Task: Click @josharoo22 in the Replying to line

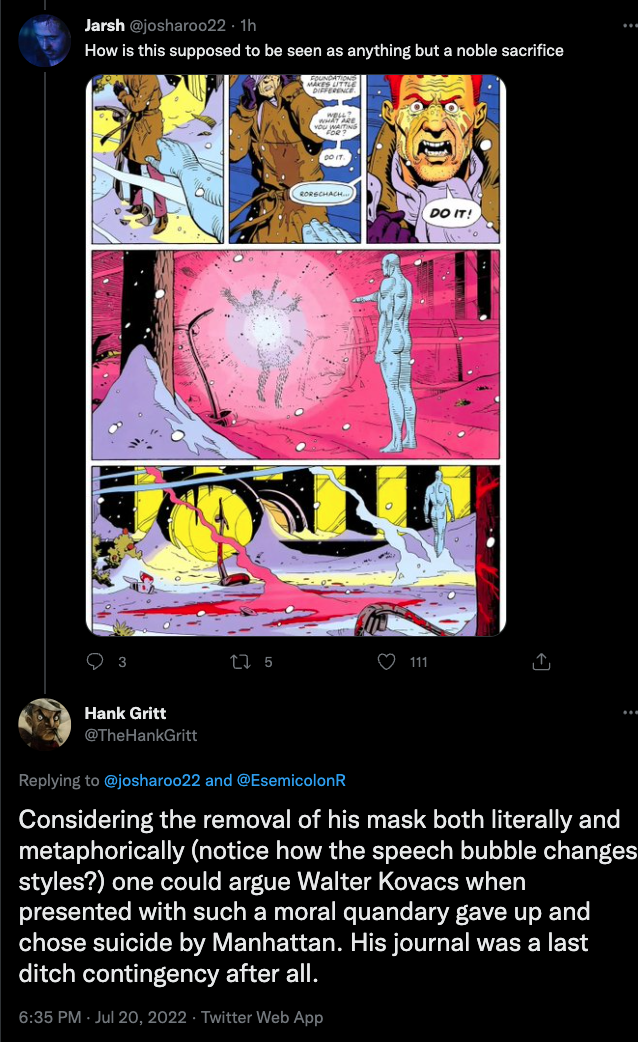Action: (151, 780)
